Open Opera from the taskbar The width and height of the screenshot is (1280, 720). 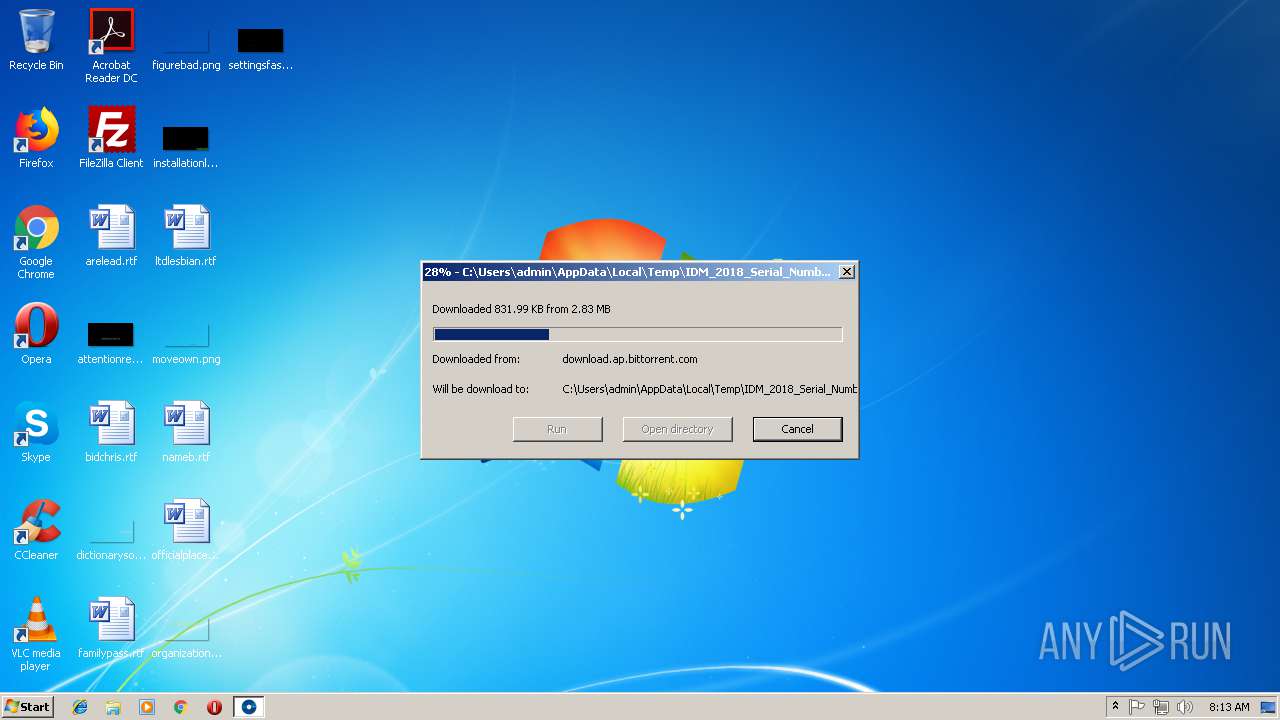pyautogui.click(x=214, y=707)
